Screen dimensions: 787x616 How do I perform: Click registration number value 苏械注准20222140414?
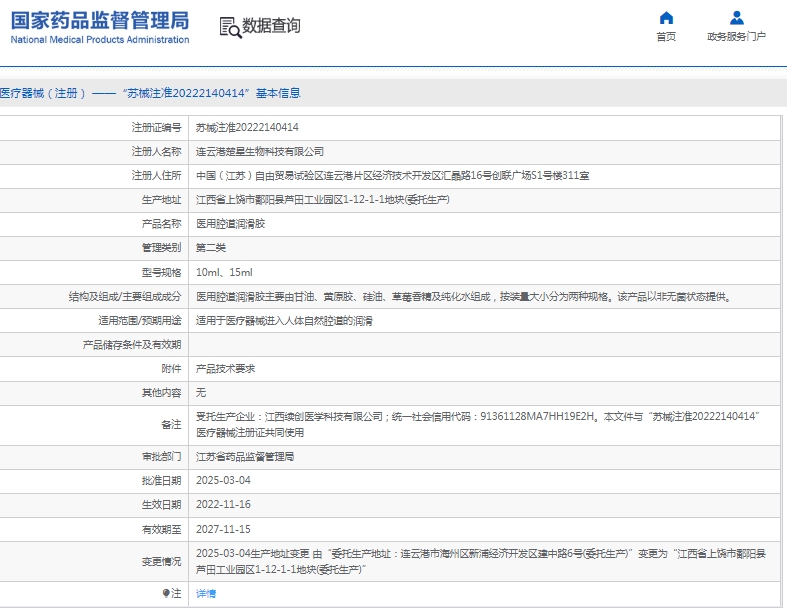tap(247, 128)
